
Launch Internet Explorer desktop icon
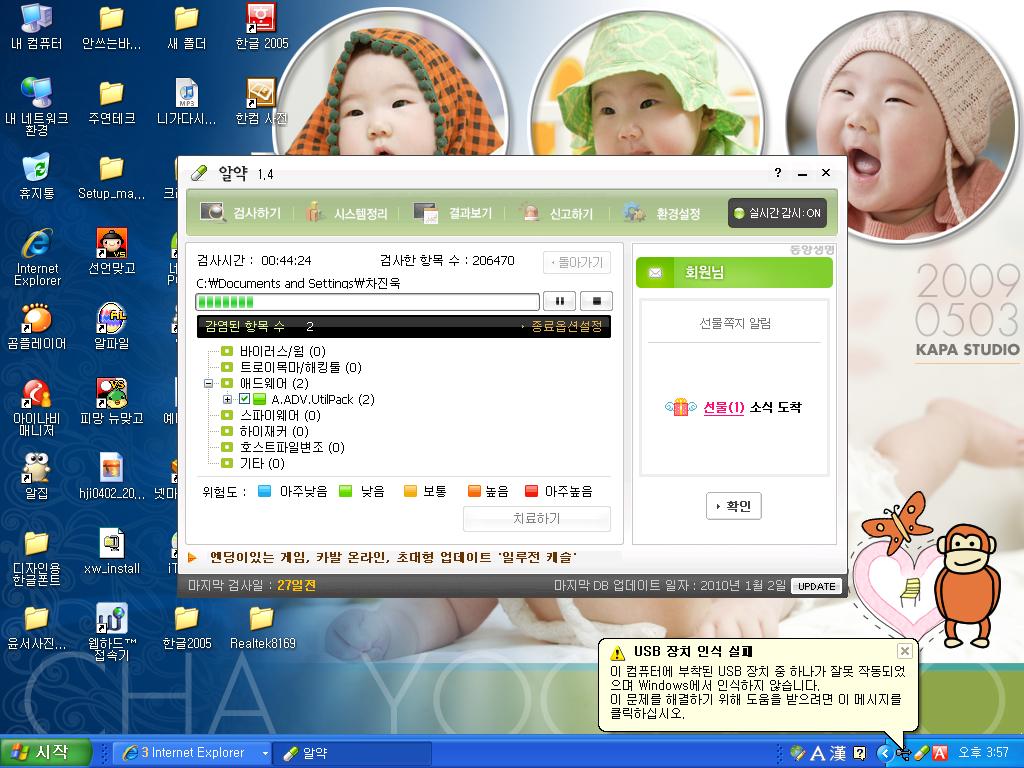(x=37, y=257)
